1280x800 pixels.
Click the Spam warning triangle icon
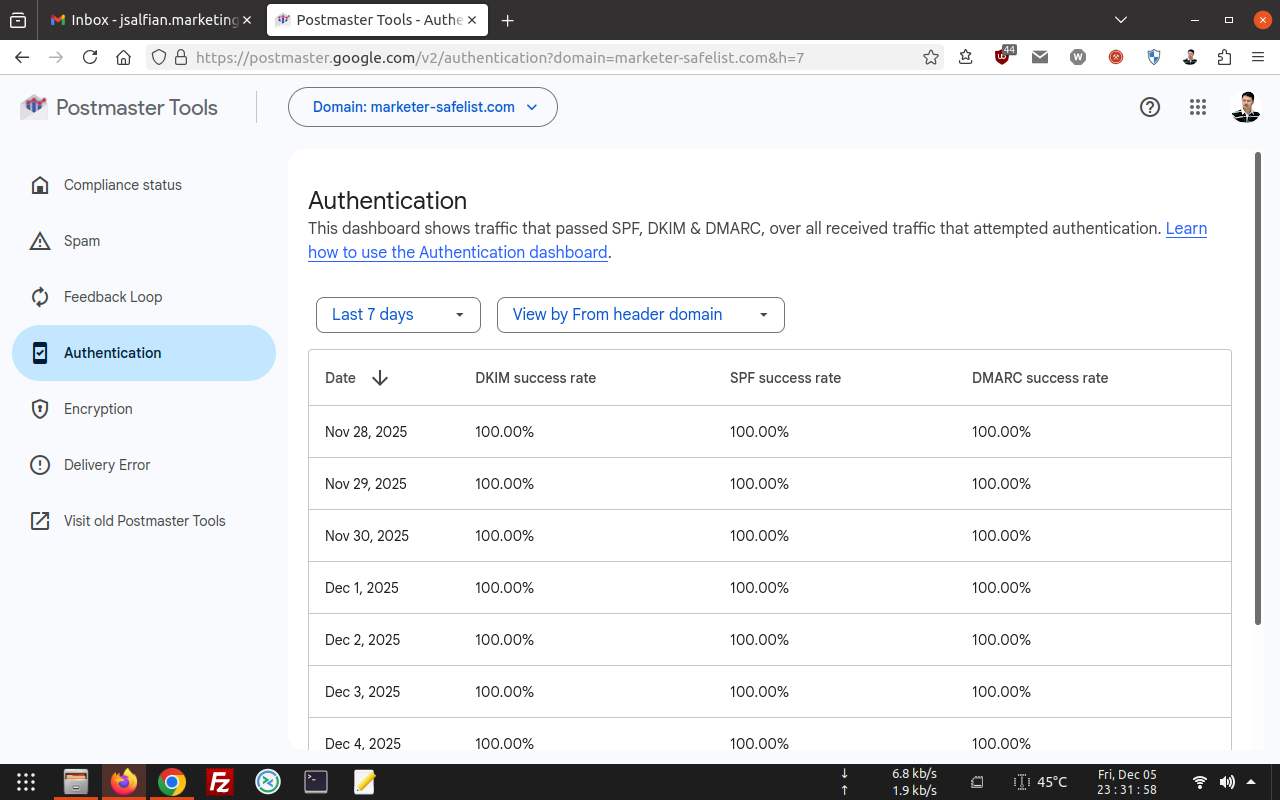(x=40, y=241)
